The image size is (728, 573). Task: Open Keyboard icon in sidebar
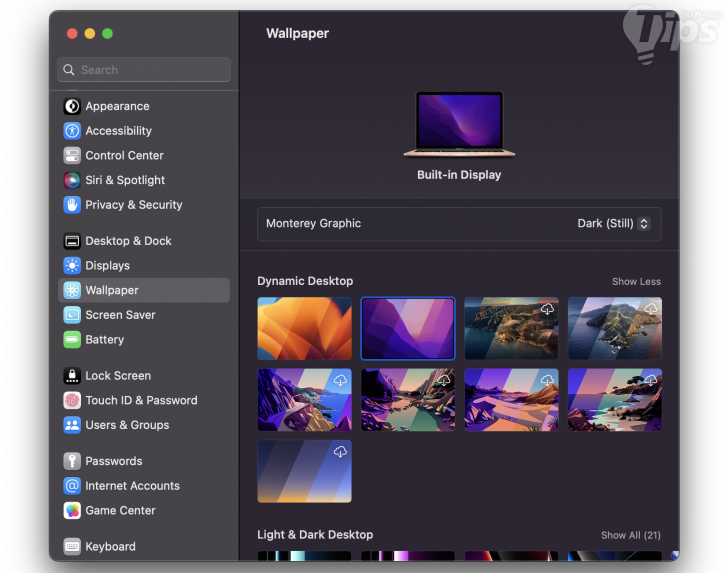pos(72,547)
